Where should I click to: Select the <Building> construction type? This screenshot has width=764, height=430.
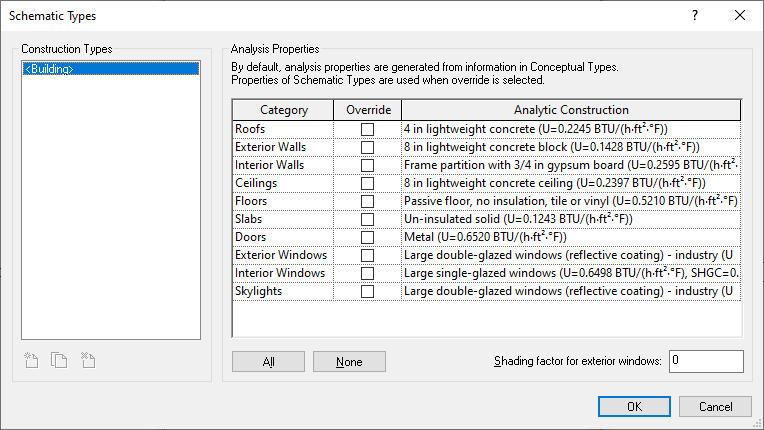(50, 69)
